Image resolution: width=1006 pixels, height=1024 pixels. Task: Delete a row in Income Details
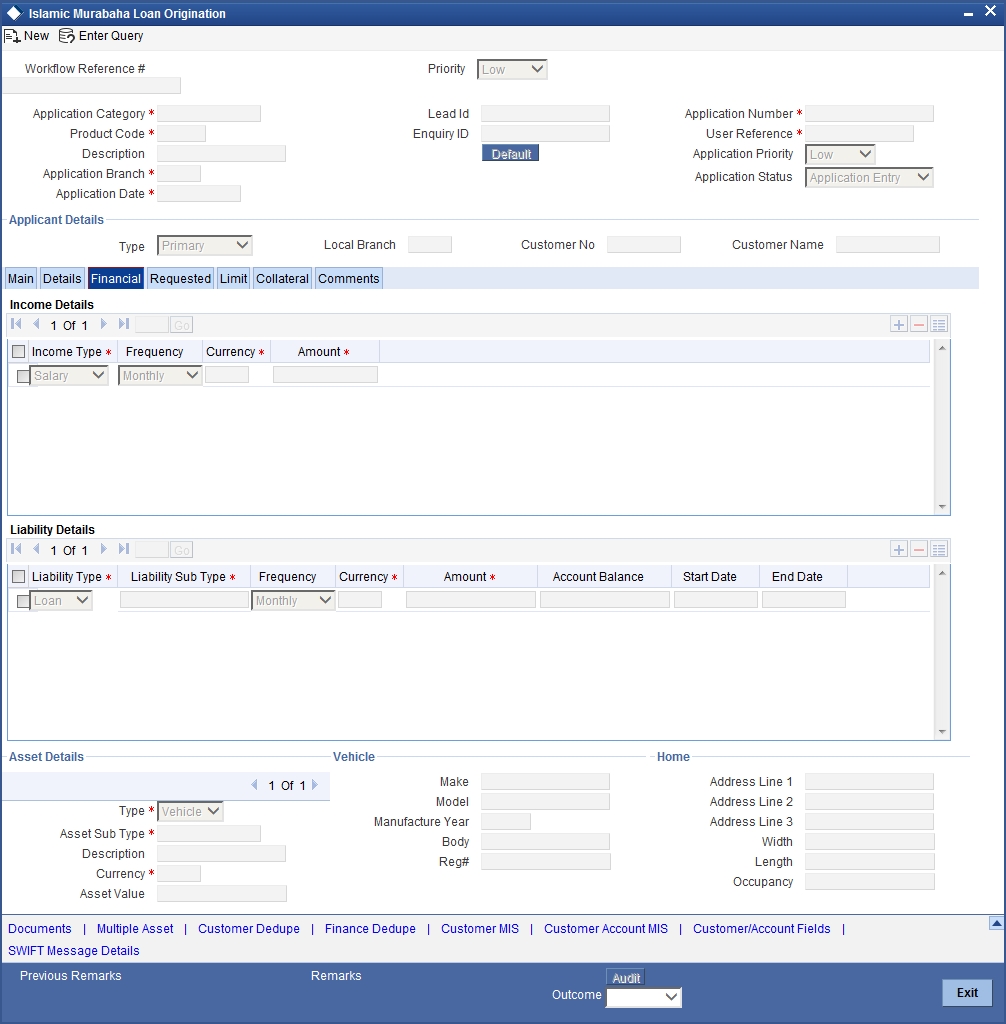click(919, 325)
